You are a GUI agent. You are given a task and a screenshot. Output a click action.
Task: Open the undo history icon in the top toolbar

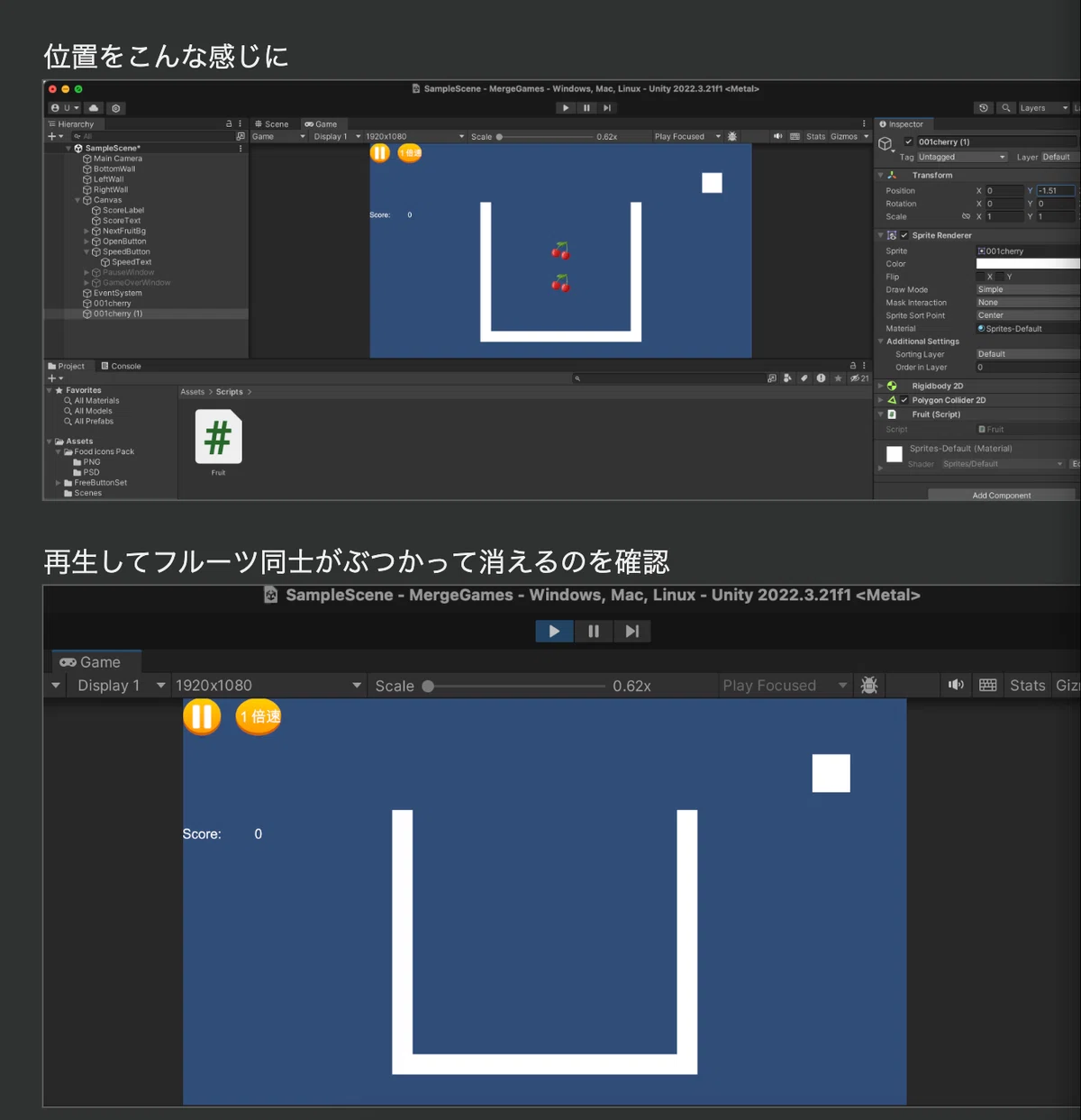tap(984, 108)
